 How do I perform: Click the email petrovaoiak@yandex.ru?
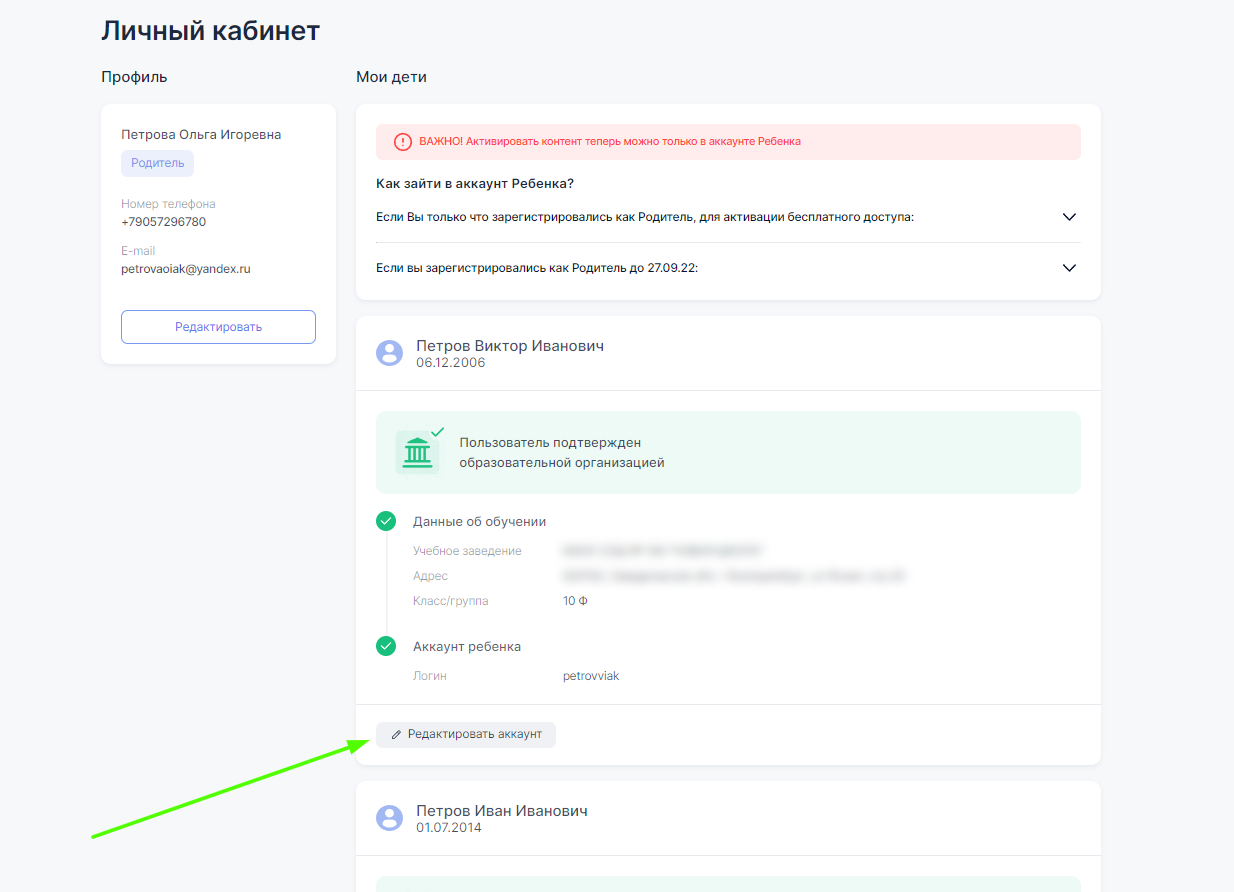click(x=185, y=269)
